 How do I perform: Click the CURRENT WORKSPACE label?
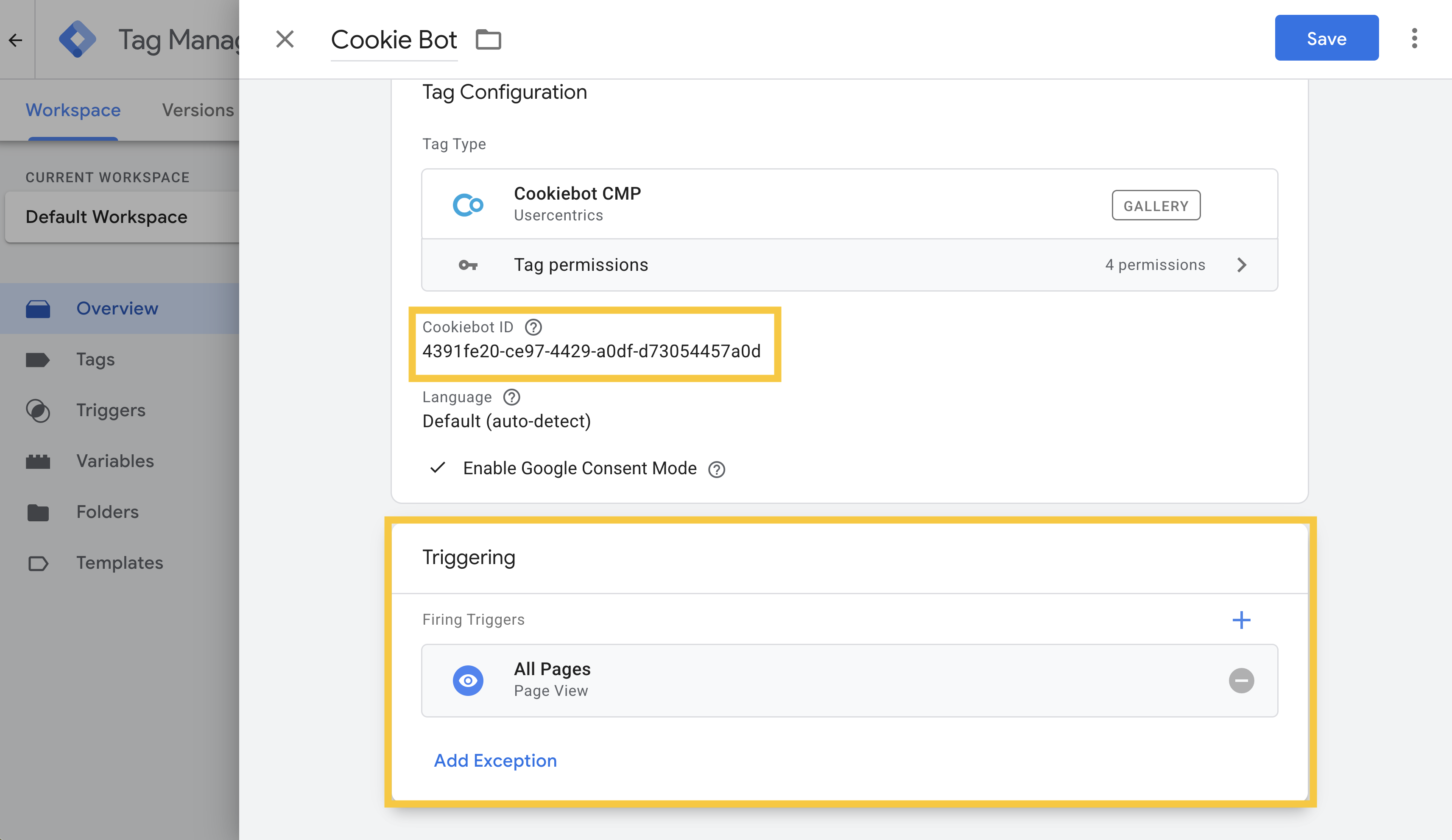click(x=107, y=177)
